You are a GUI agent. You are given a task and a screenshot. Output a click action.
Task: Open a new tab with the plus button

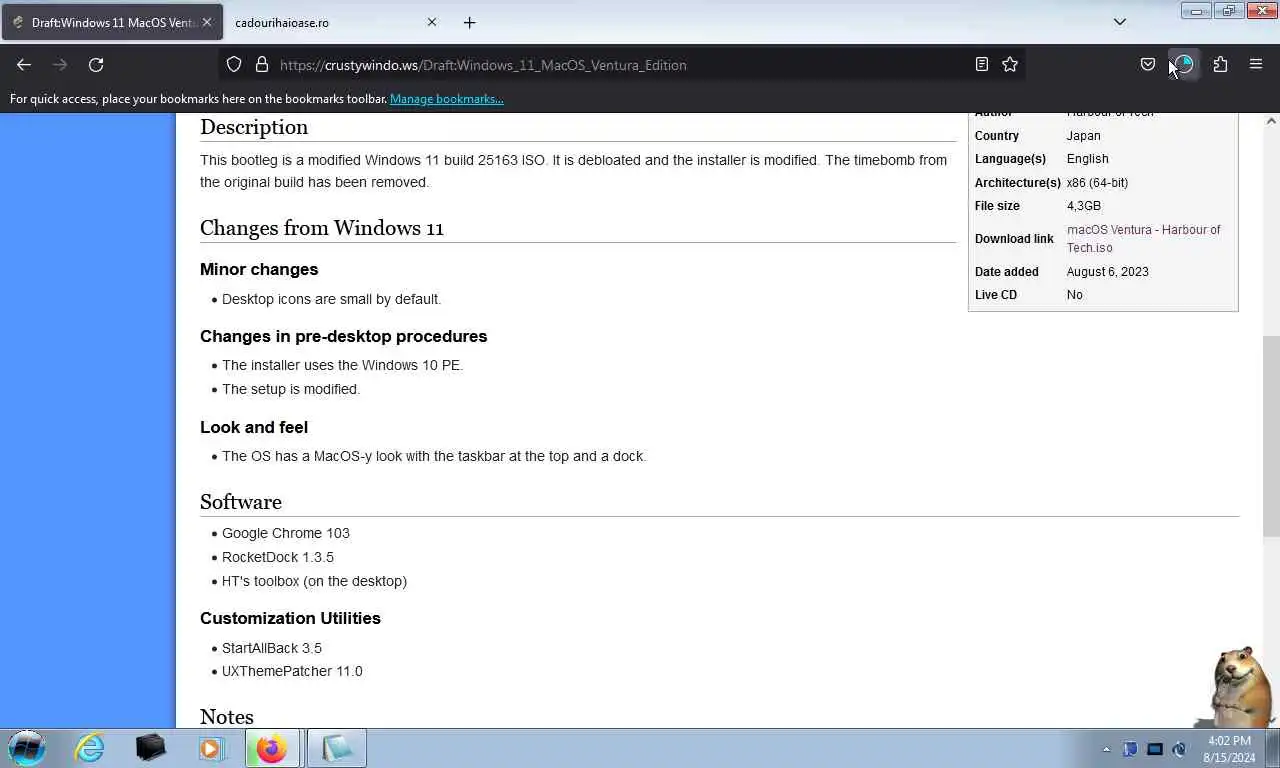tap(469, 22)
